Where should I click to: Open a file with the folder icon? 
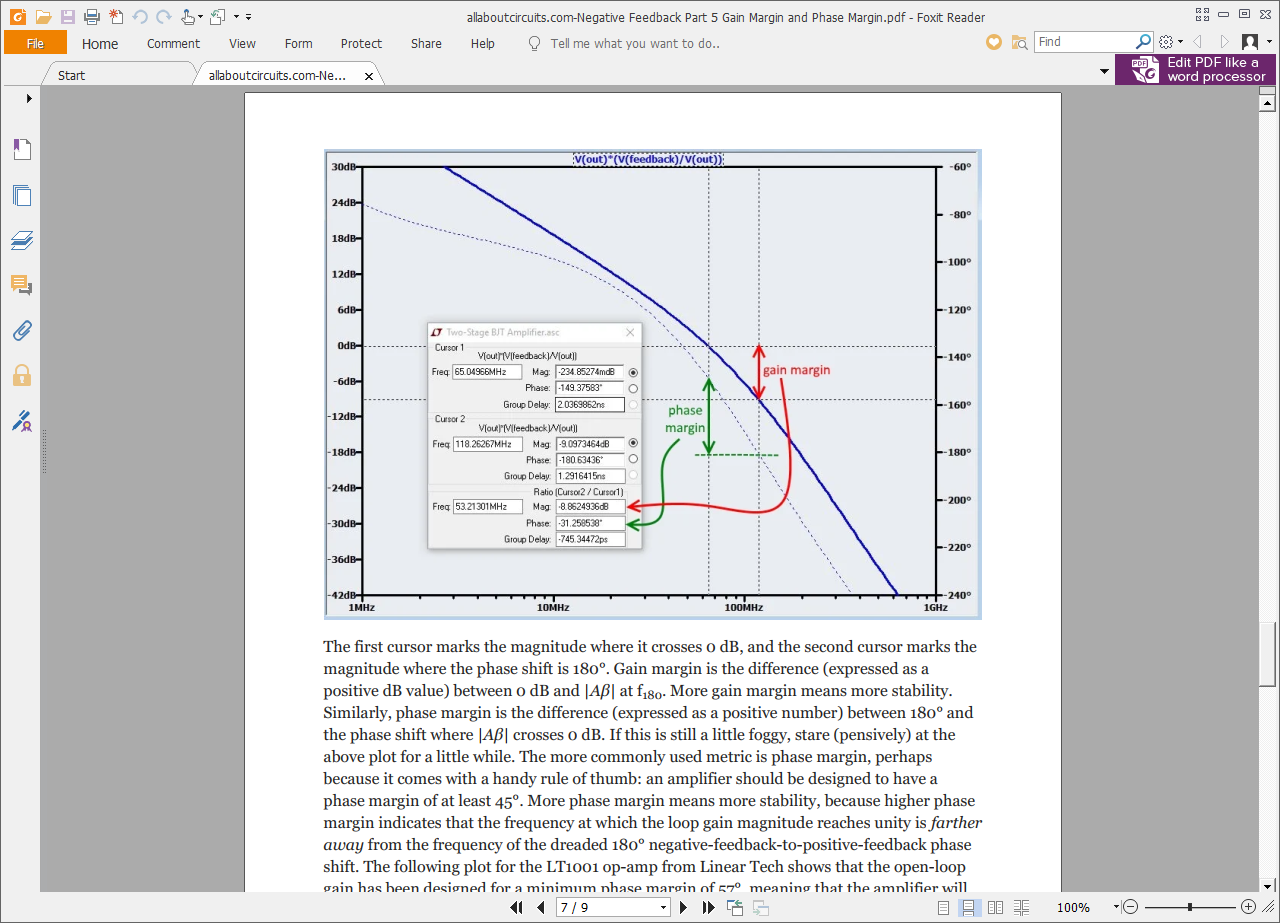43,16
